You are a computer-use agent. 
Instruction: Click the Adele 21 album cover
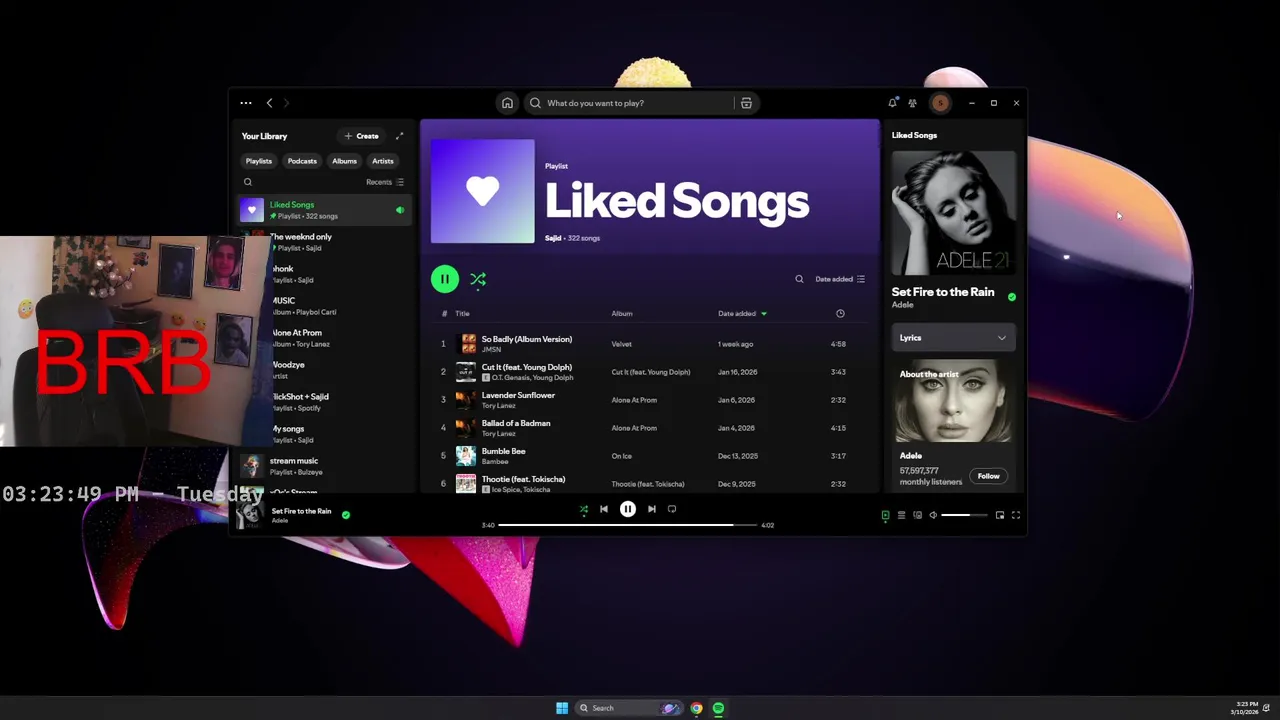point(953,213)
